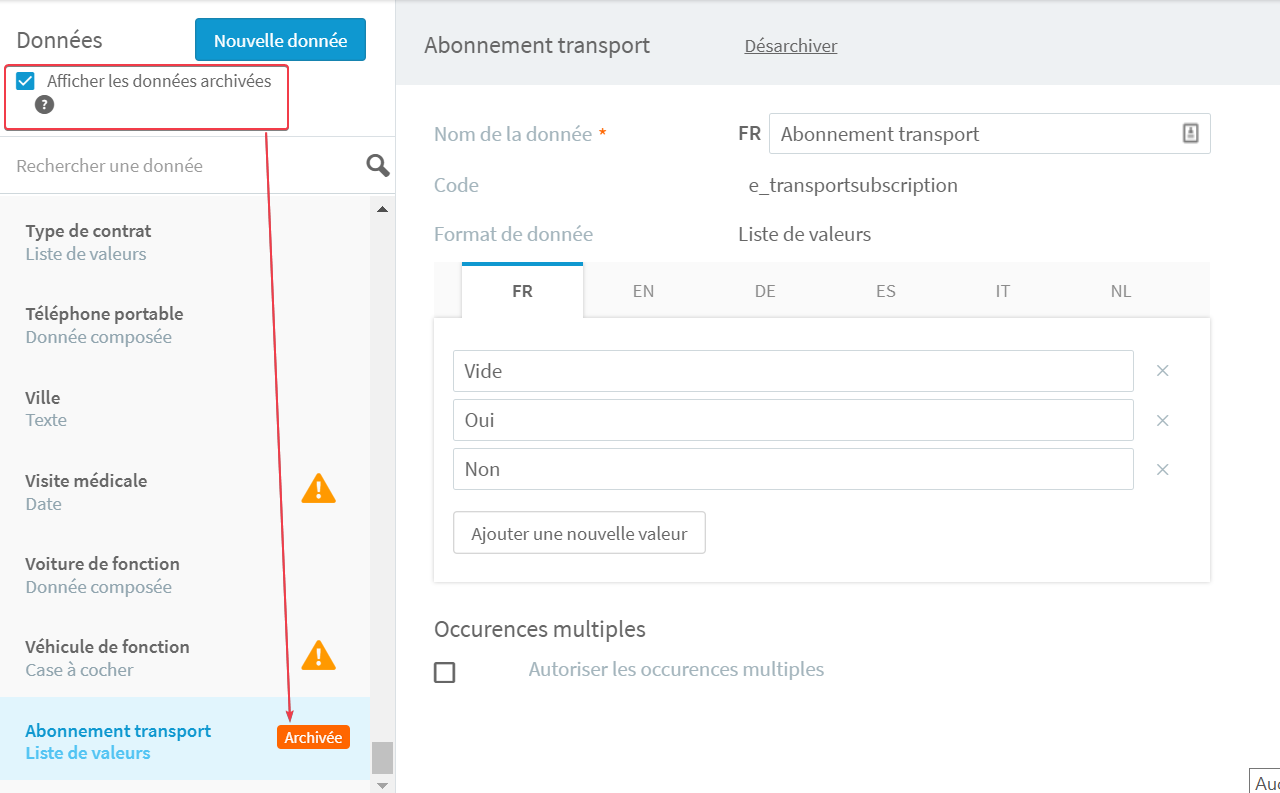Viewport: 1280px width, 793px height.
Task: Open the help question mark icon
Action: [44, 105]
